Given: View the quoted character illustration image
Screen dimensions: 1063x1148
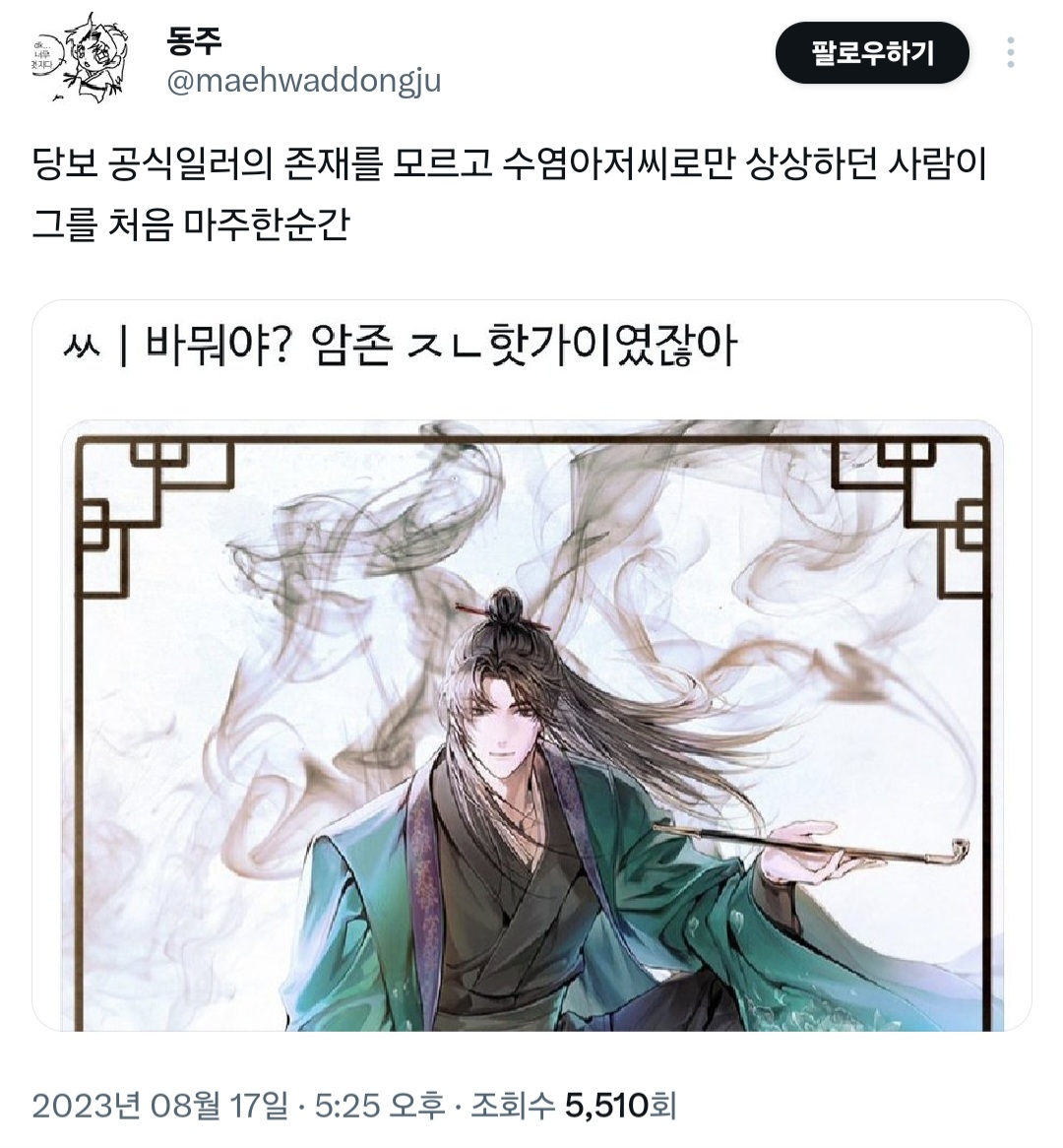Looking at the screenshot, I should (x=532, y=725).
